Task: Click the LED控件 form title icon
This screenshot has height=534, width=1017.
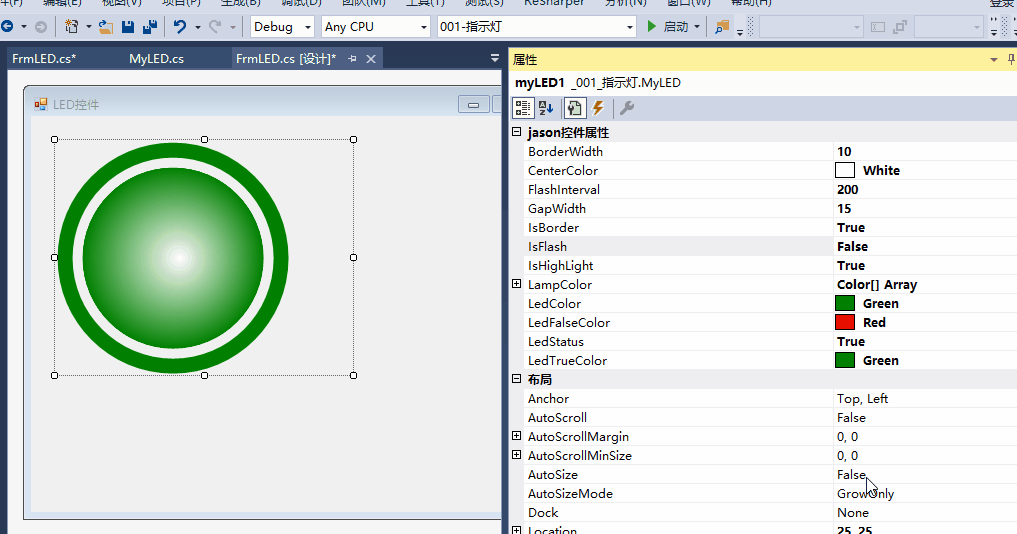Action: pos(41,104)
